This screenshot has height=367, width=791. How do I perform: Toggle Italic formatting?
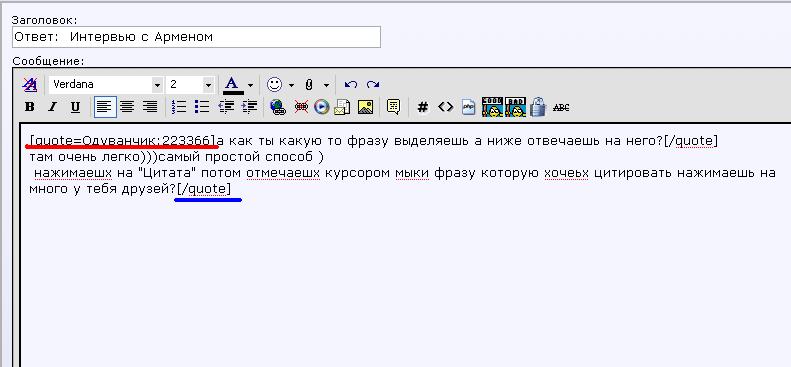point(52,107)
